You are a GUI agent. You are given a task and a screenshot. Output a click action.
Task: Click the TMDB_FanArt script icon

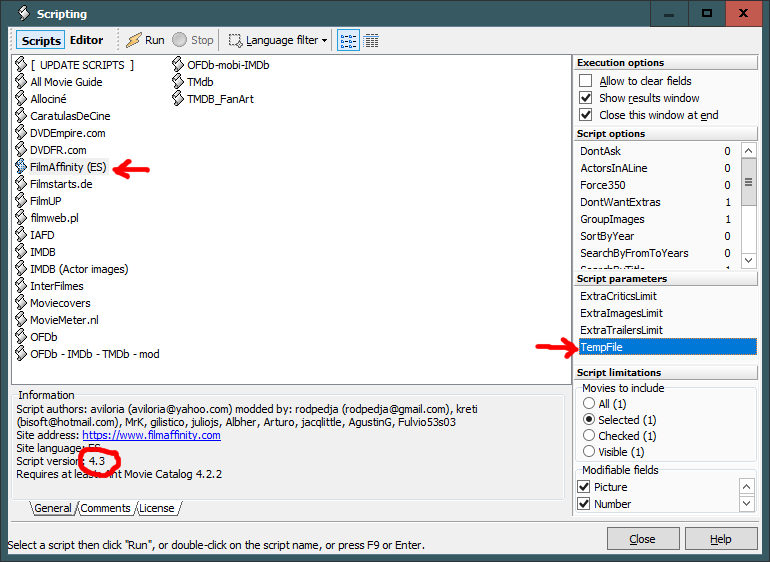[x=178, y=99]
